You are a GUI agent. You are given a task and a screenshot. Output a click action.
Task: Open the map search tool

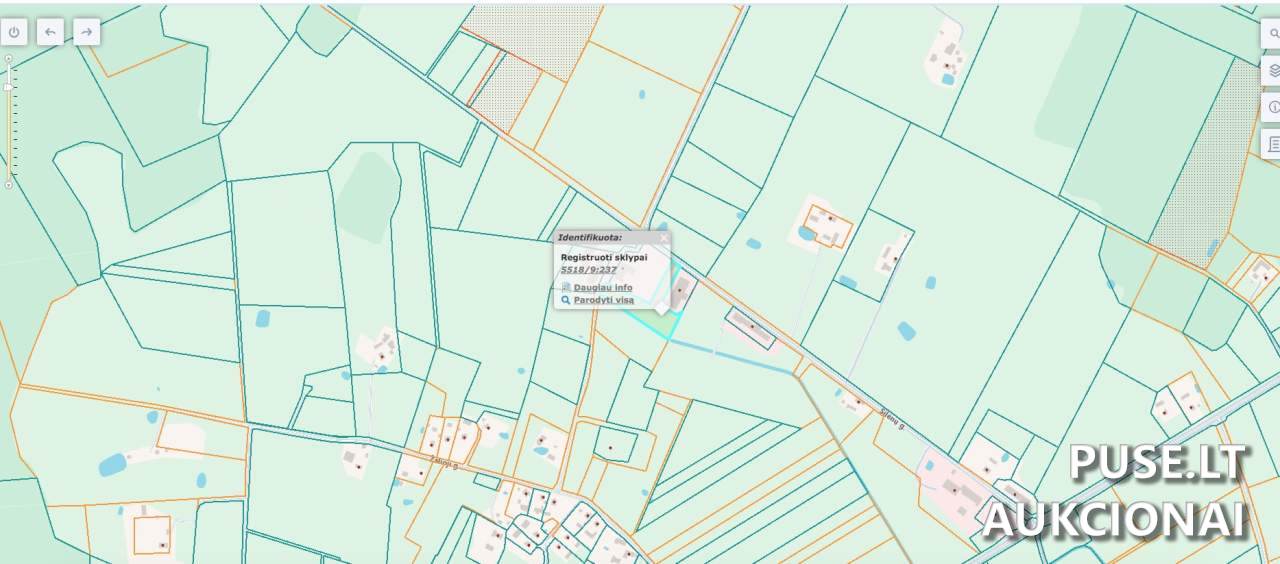pos(1272,33)
